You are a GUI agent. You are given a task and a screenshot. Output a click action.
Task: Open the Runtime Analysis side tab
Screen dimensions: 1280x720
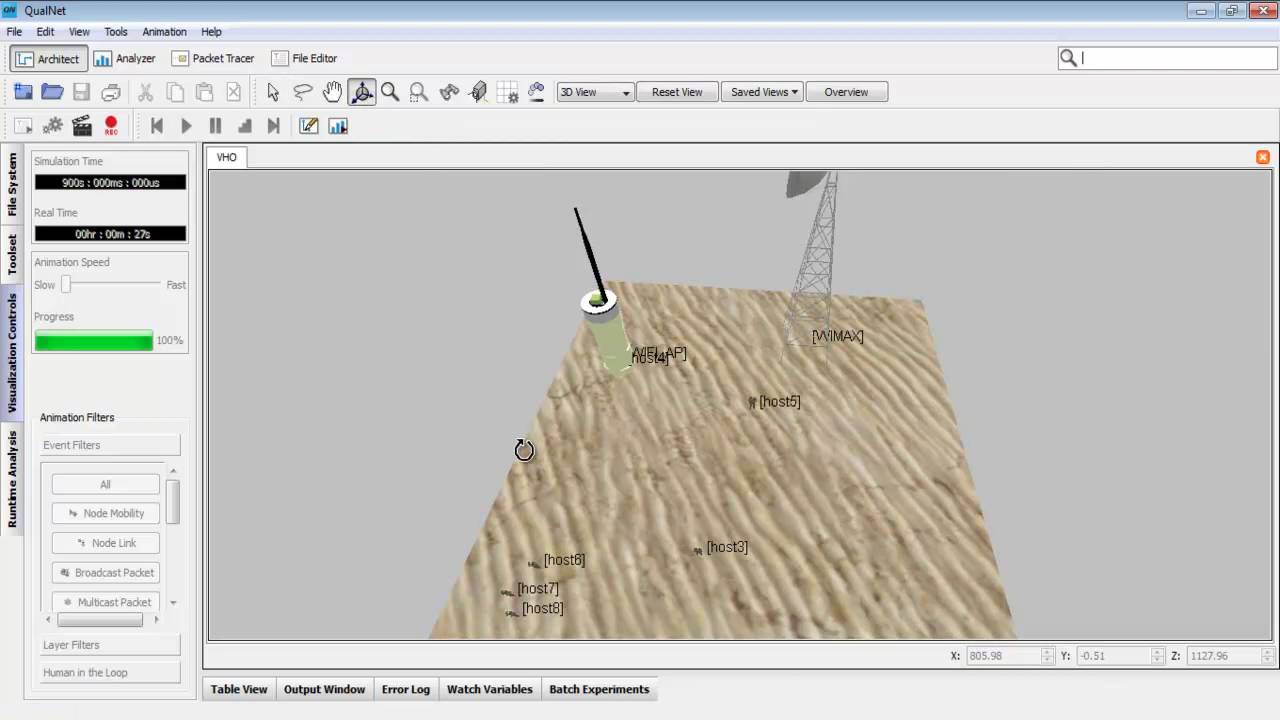pyautogui.click(x=12, y=479)
